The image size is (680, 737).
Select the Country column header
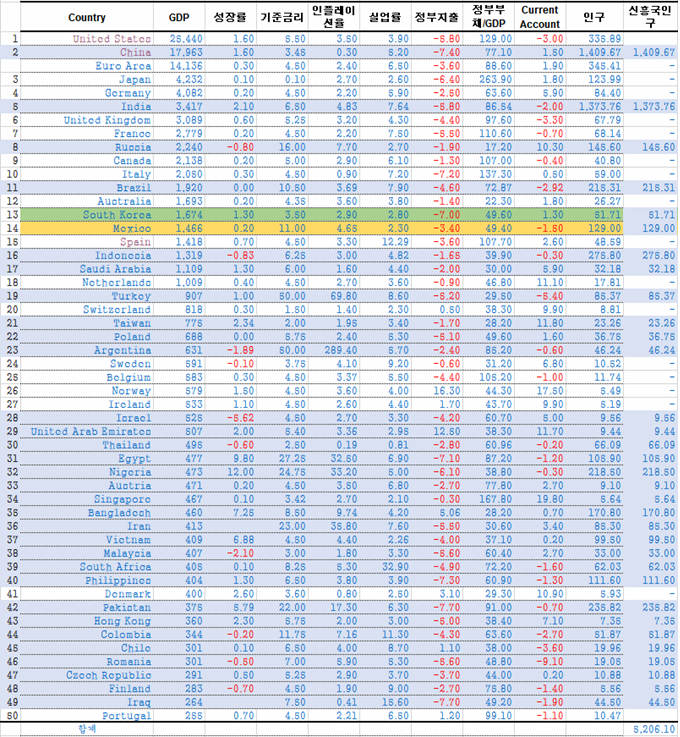coord(86,17)
